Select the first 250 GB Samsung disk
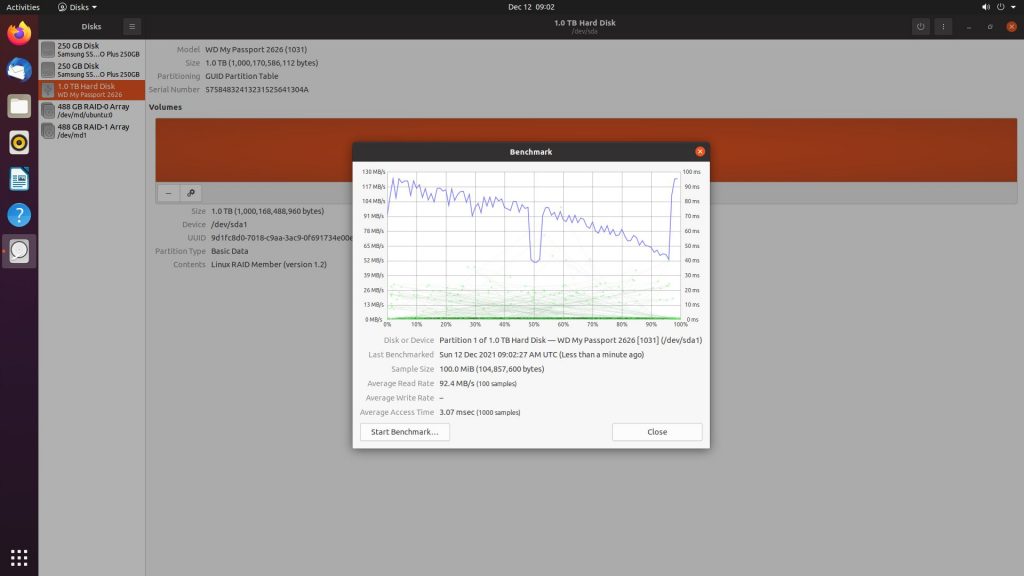 tap(92, 50)
